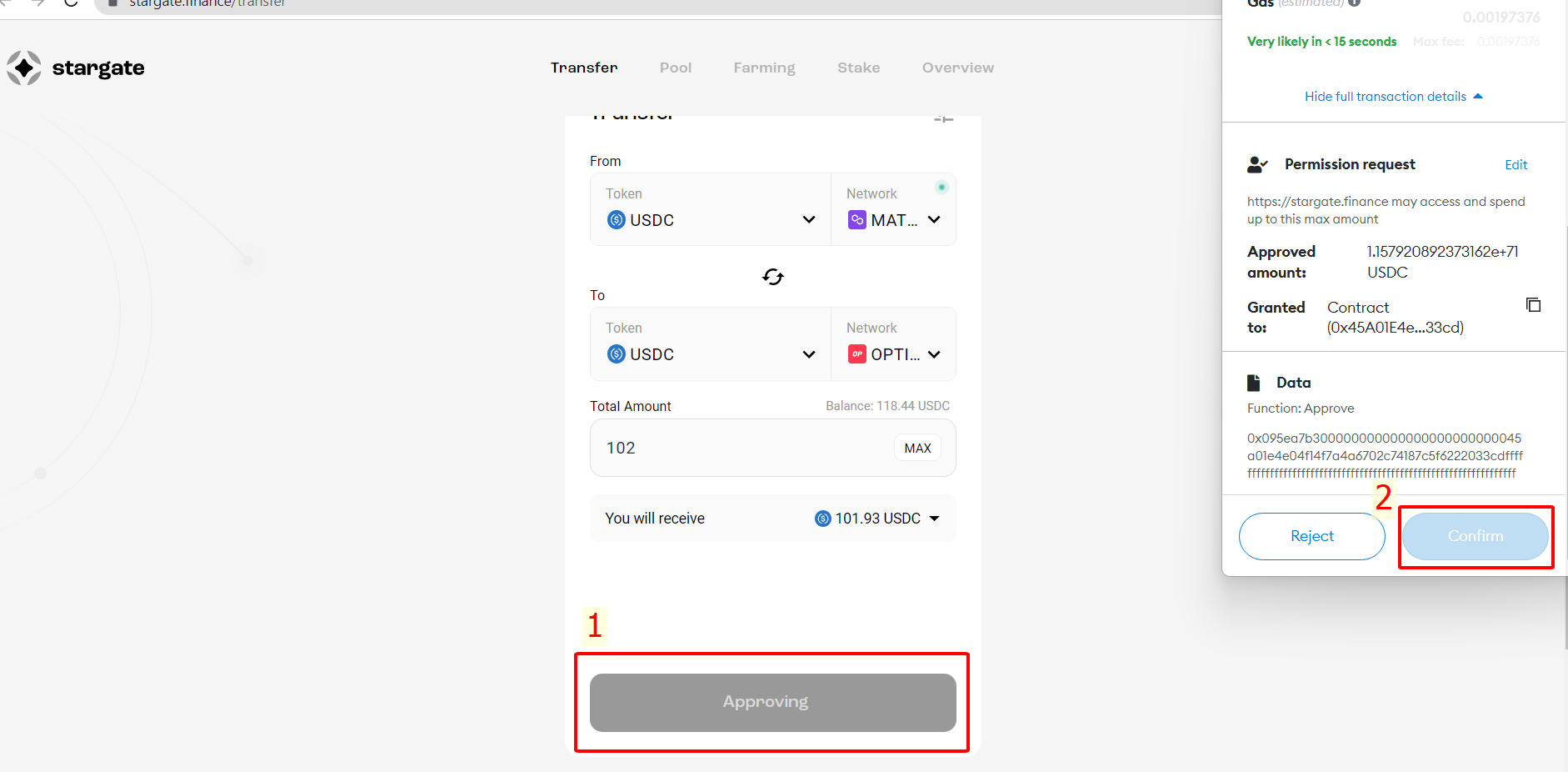
Task: Click the Polygon network icon
Action: pos(857,220)
